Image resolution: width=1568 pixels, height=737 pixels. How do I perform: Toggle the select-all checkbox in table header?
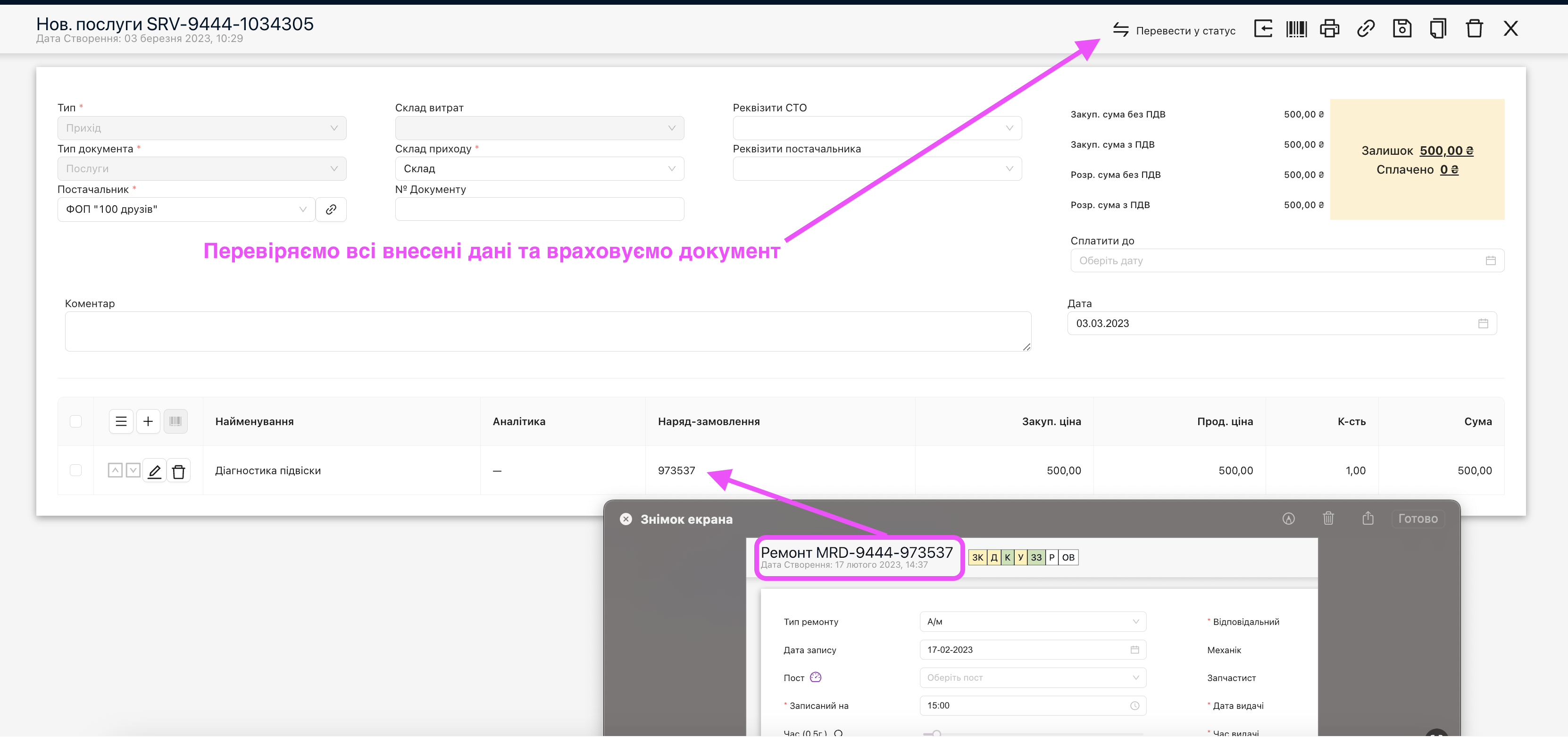point(75,421)
